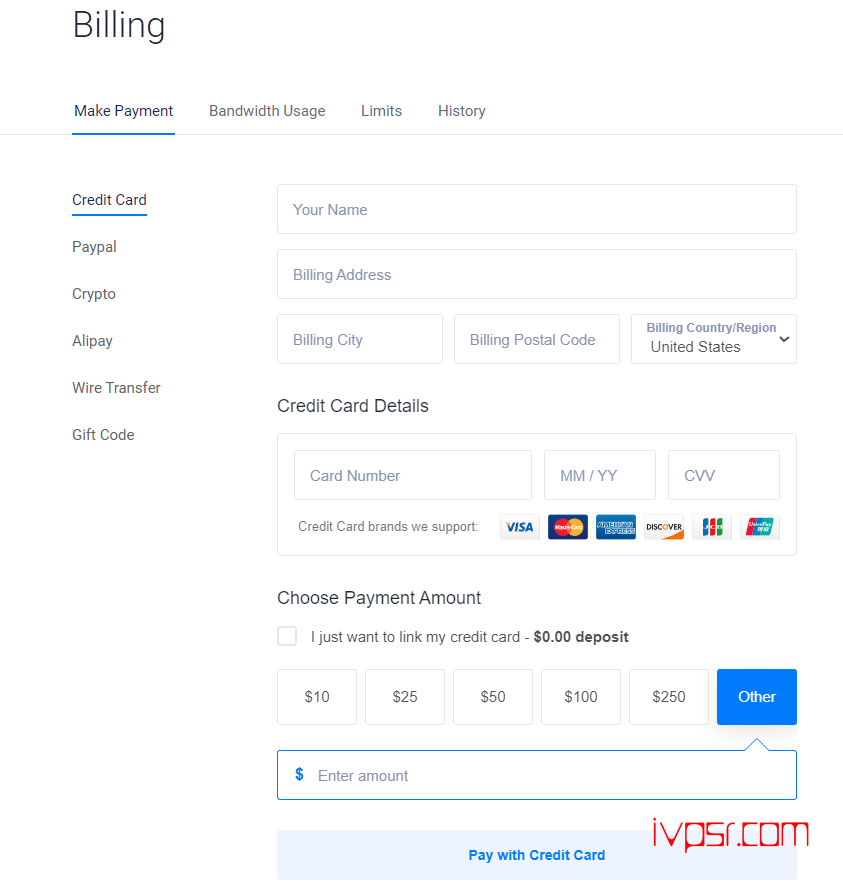Screen dimensions: 843x889
Task: Click the Visa card brand icon
Action: (x=519, y=527)
